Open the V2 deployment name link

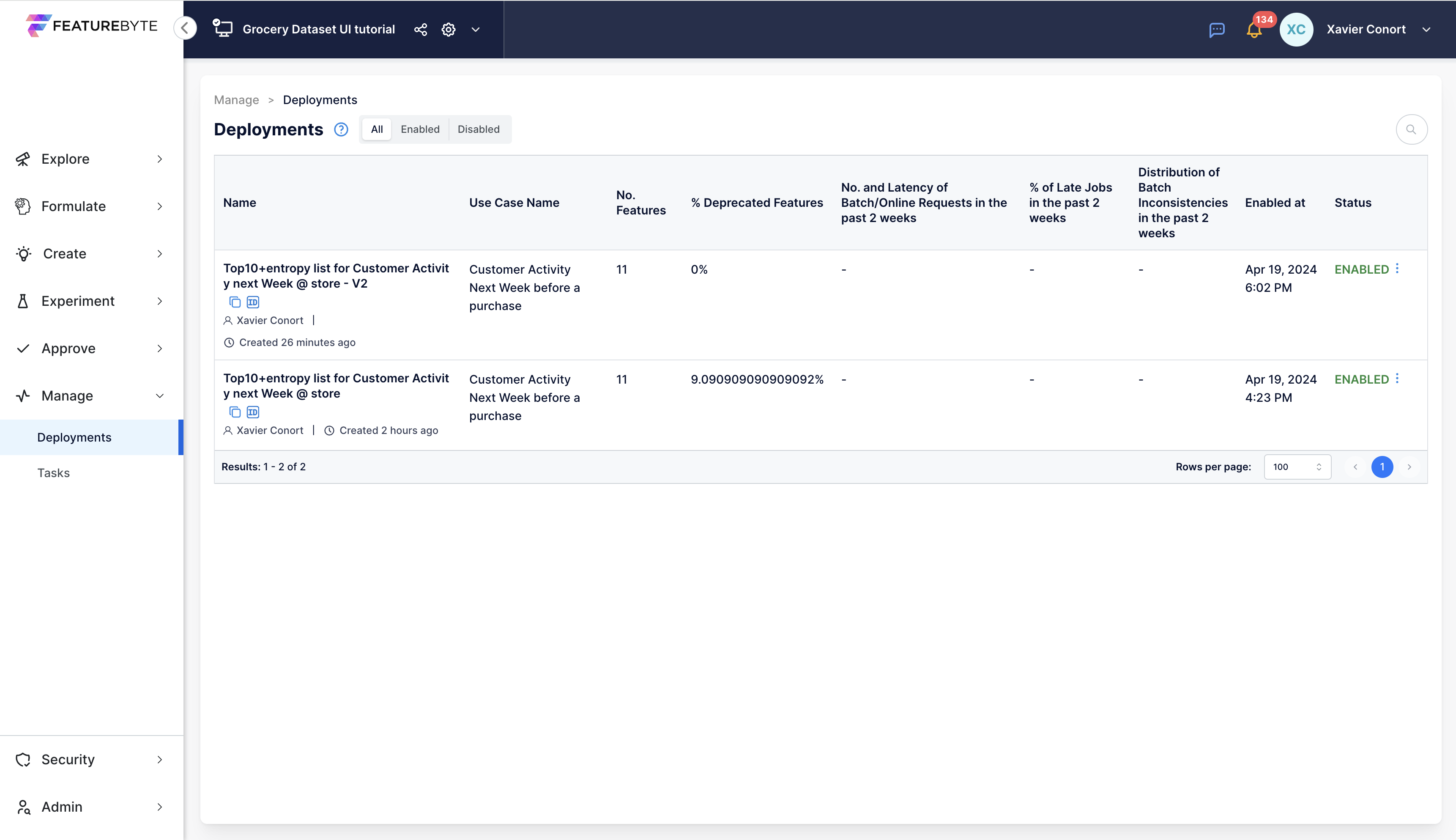(x=336, y=276)
